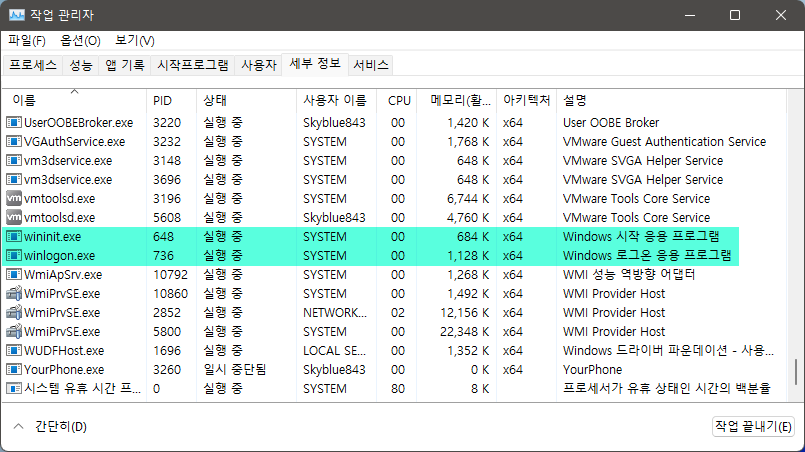This screenshot has height=452, width=805.
Task: Click the vm3dservice.exe icon with PID 3148
Action: click(14, 160)
